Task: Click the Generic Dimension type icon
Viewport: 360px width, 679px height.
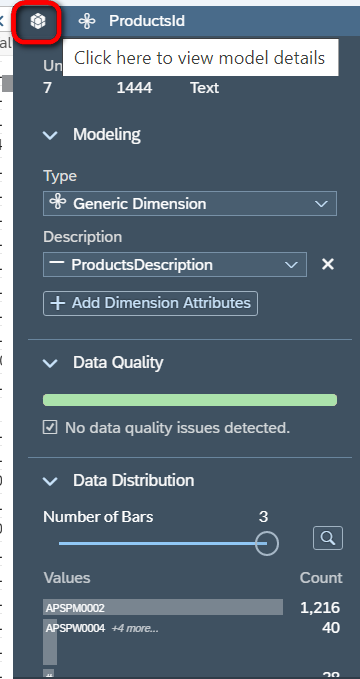Action: (58, 202)
